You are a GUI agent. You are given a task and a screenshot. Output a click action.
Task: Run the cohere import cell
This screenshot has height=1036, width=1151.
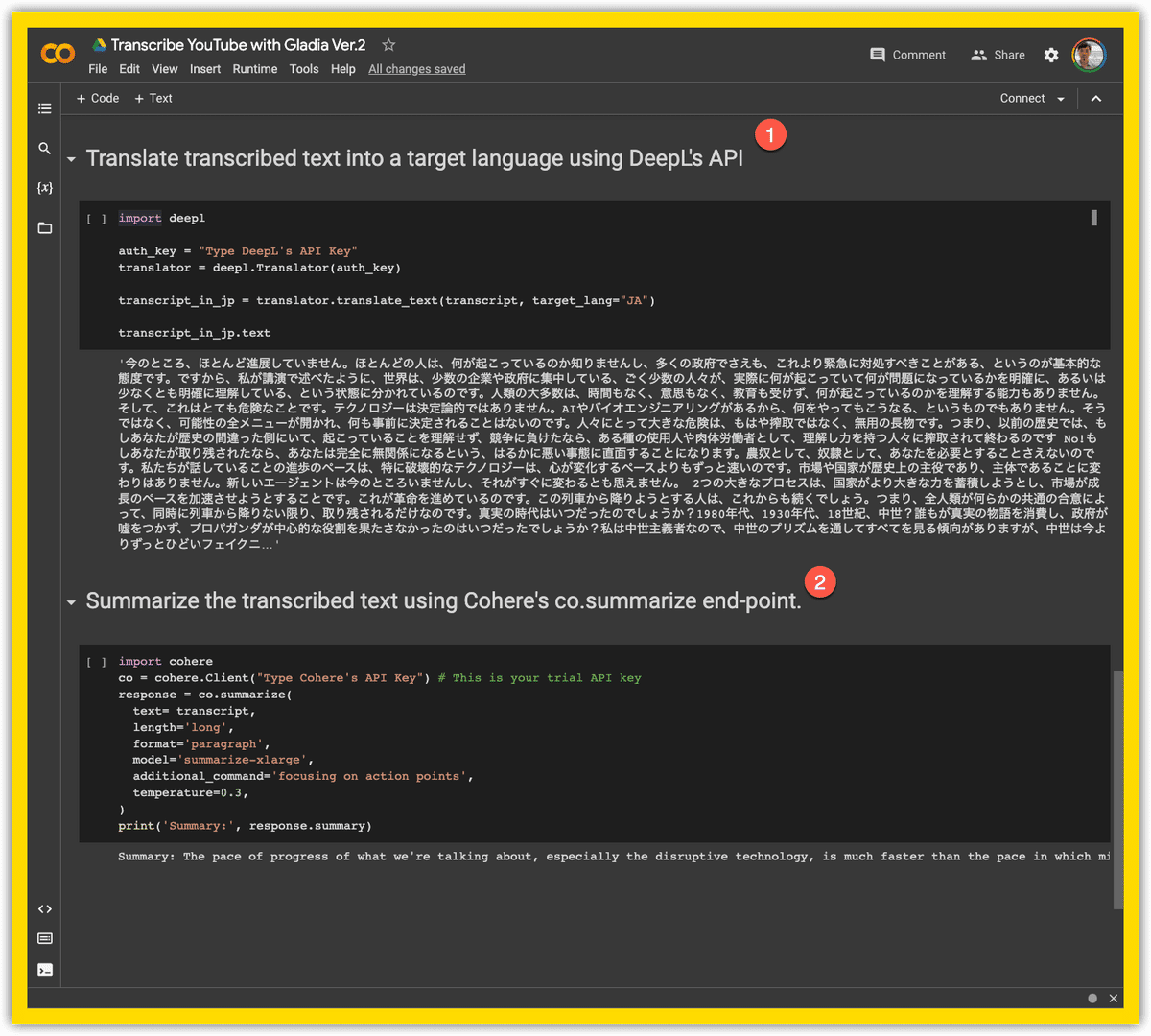pos(97,662)
